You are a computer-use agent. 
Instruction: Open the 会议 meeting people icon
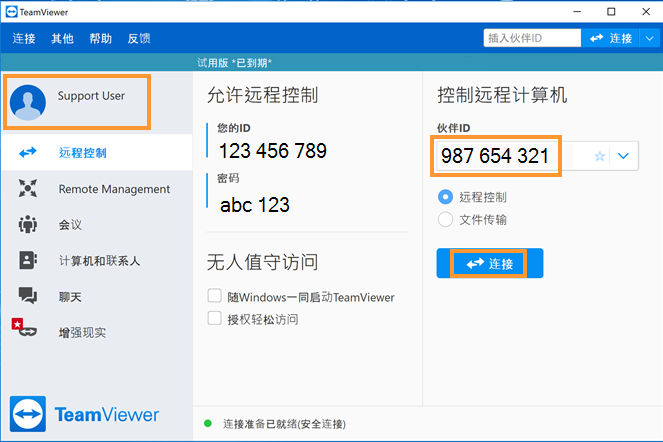28,224
